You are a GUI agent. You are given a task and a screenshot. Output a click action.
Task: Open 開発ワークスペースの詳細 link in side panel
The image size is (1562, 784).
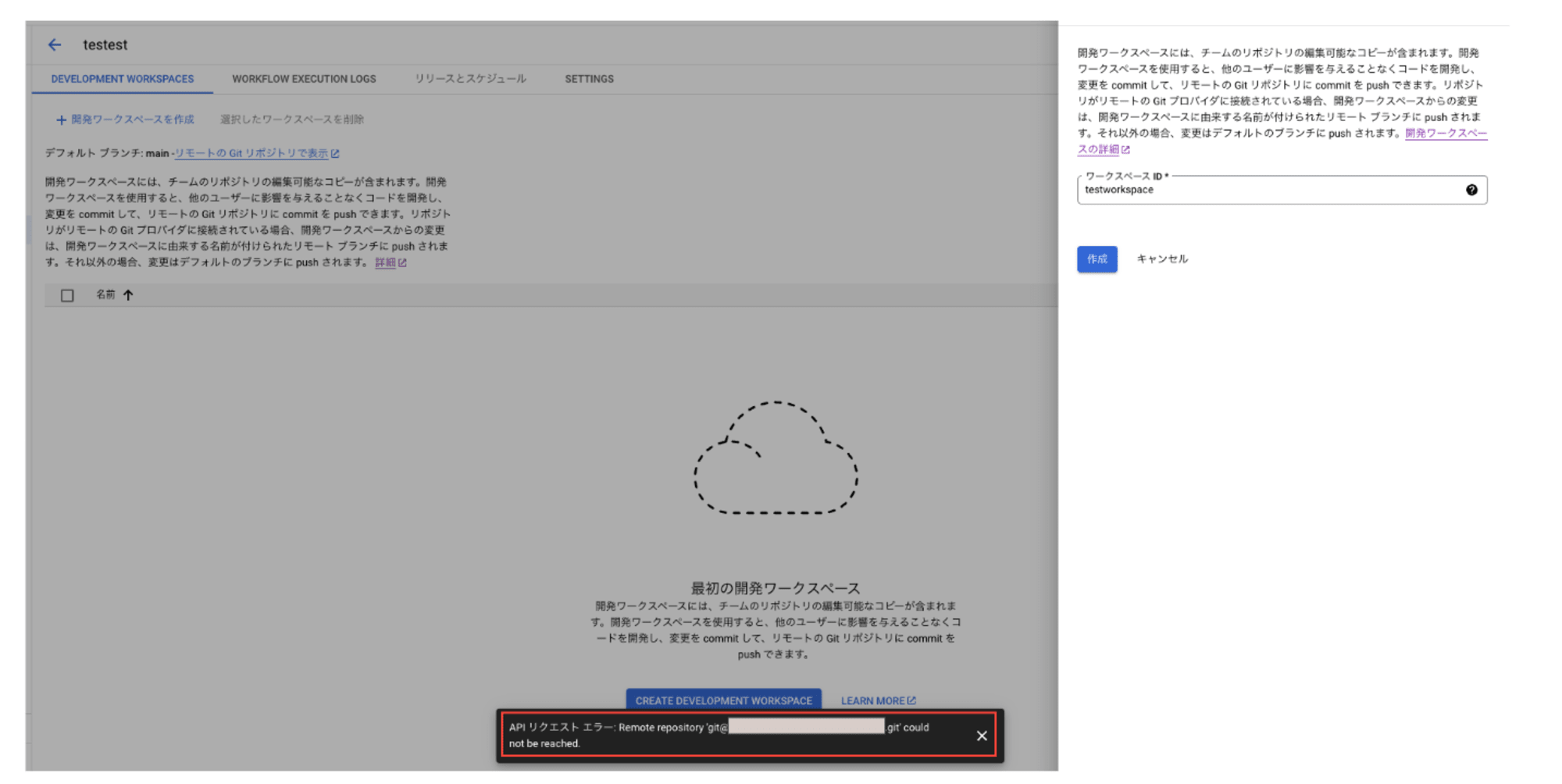1446,134
